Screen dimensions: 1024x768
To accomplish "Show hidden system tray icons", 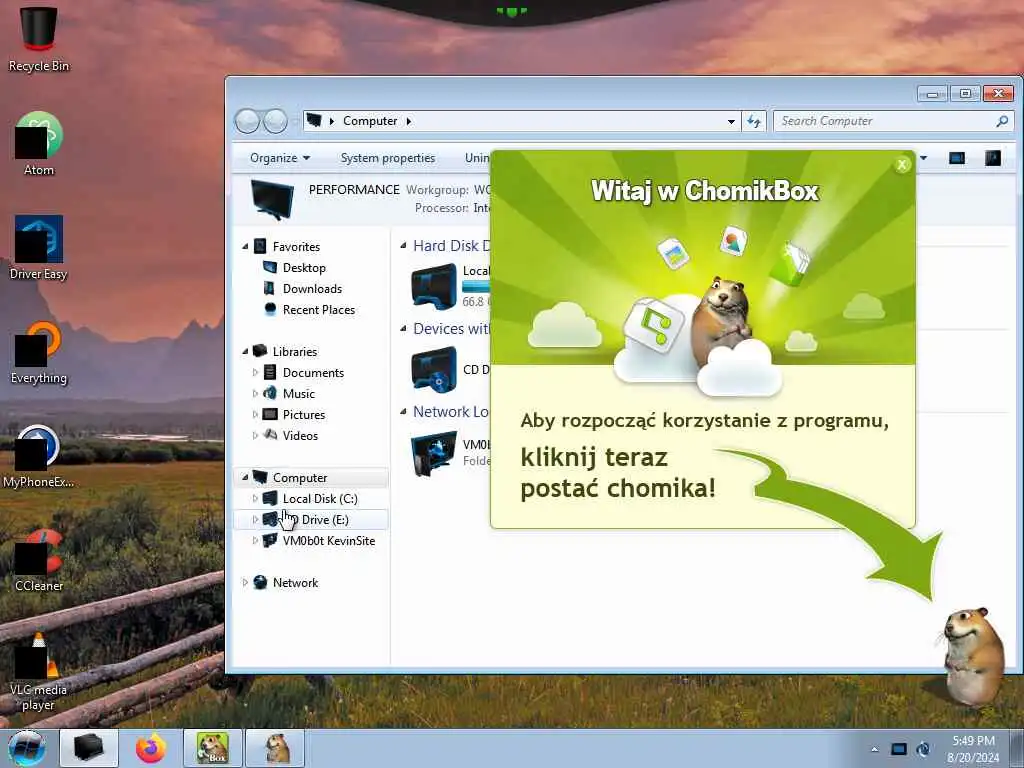I will pos(874,749).
